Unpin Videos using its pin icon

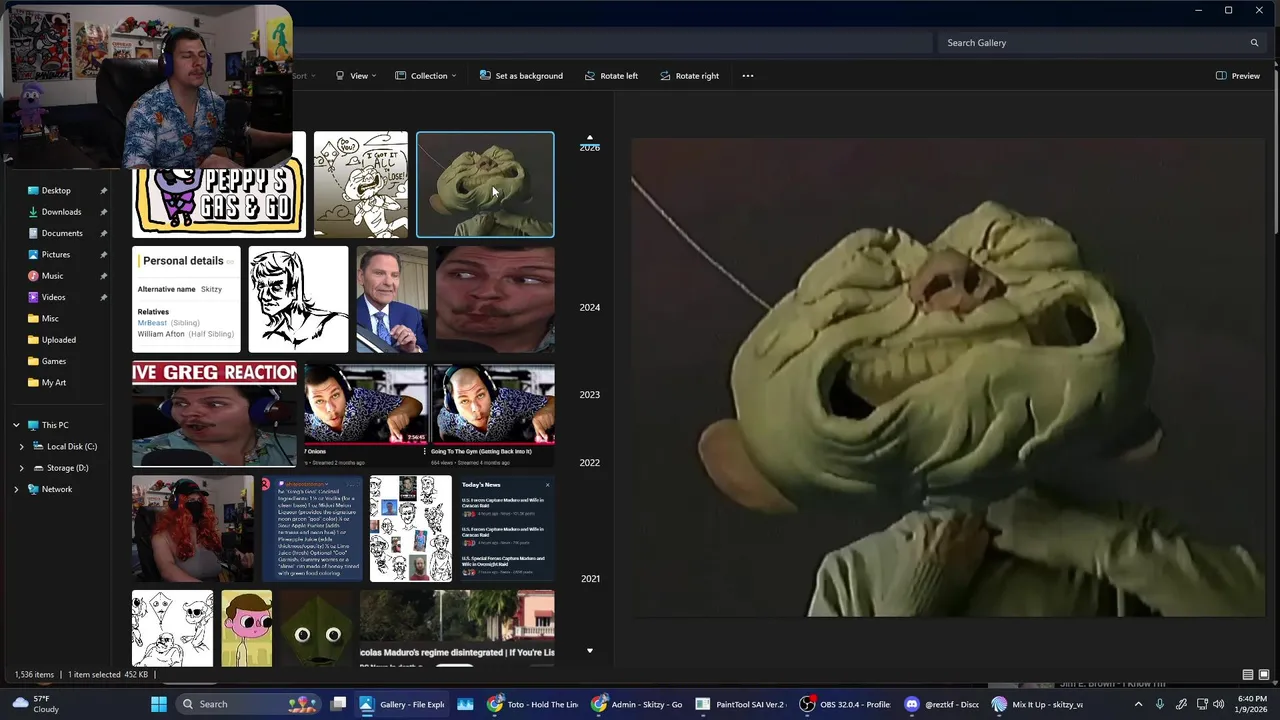pyautogui.click(x=104, y=297)
